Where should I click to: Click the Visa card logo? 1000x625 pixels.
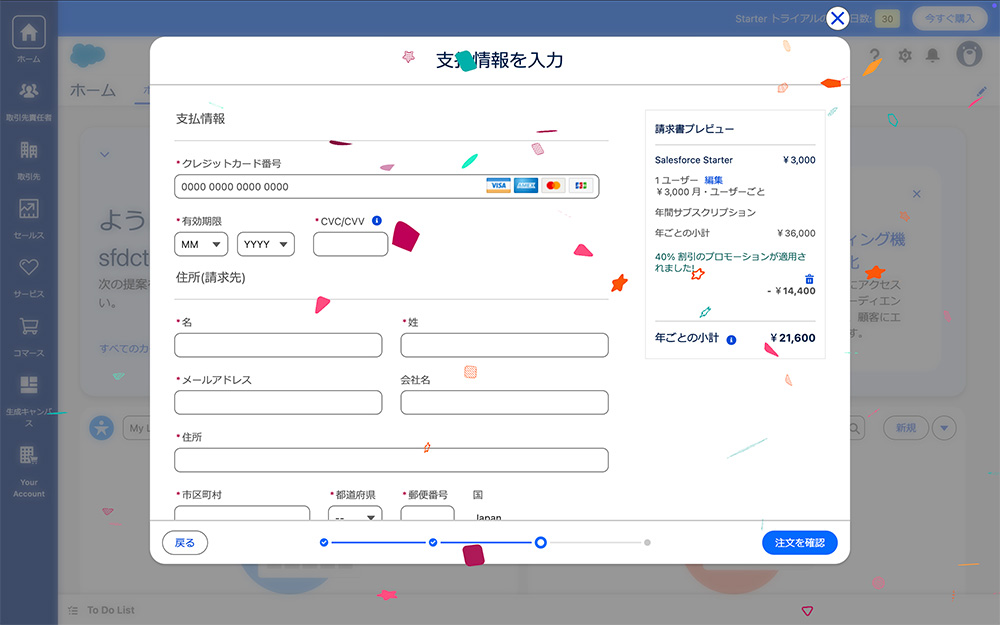(x=498, y=186)
